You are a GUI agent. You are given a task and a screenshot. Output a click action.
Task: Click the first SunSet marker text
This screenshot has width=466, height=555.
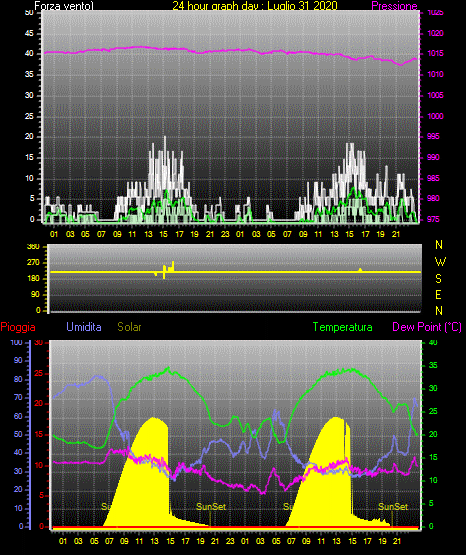pyautogui.click(x=211, y=507)
